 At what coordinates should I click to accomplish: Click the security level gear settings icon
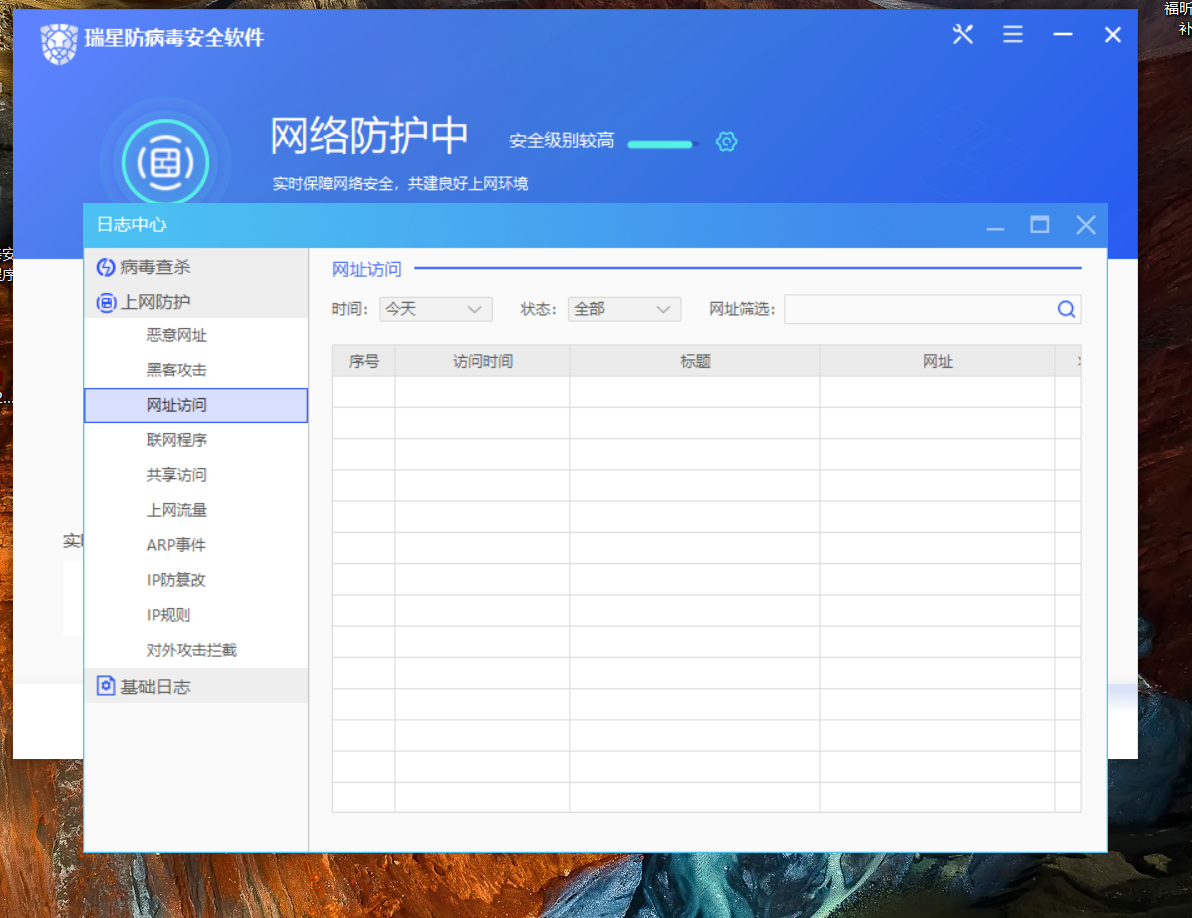pos(727,142)
